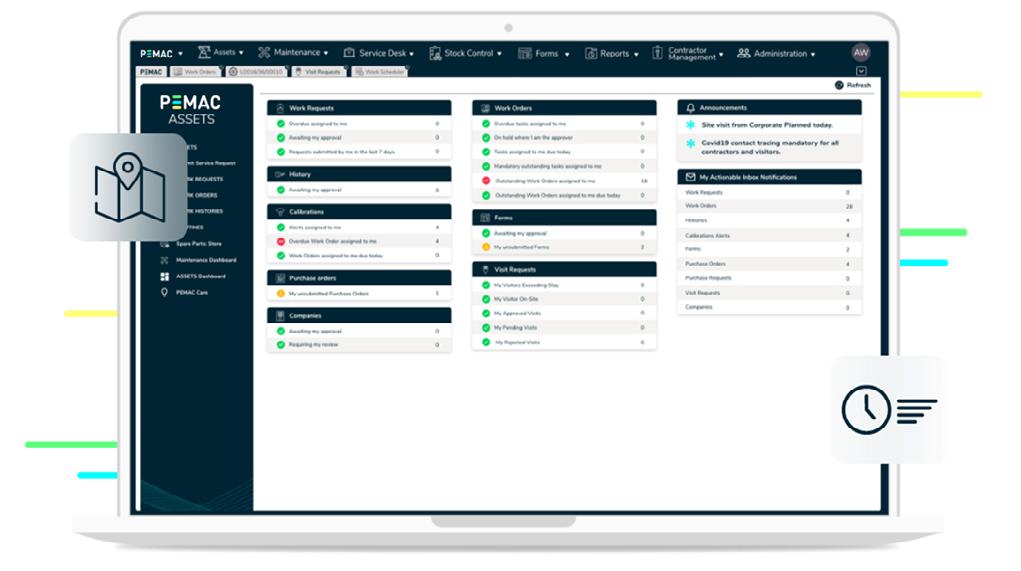Toggle the collapse chevron below the avatar

[861, 71]
